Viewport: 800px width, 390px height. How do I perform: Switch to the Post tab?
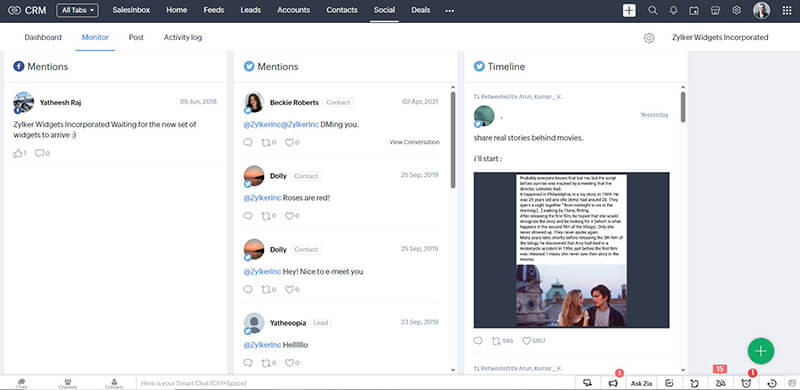click(x=136, y=37)
